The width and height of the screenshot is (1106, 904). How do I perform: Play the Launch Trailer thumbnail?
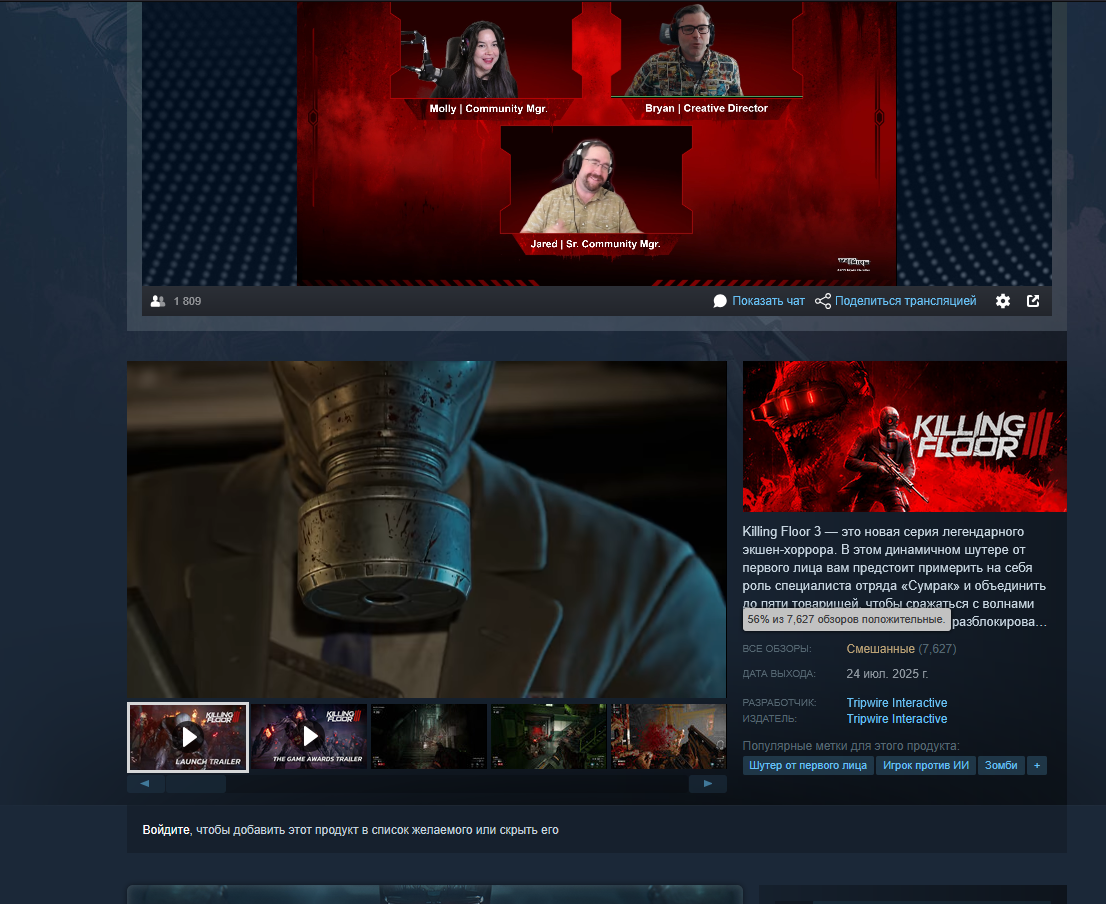point(188,737)
